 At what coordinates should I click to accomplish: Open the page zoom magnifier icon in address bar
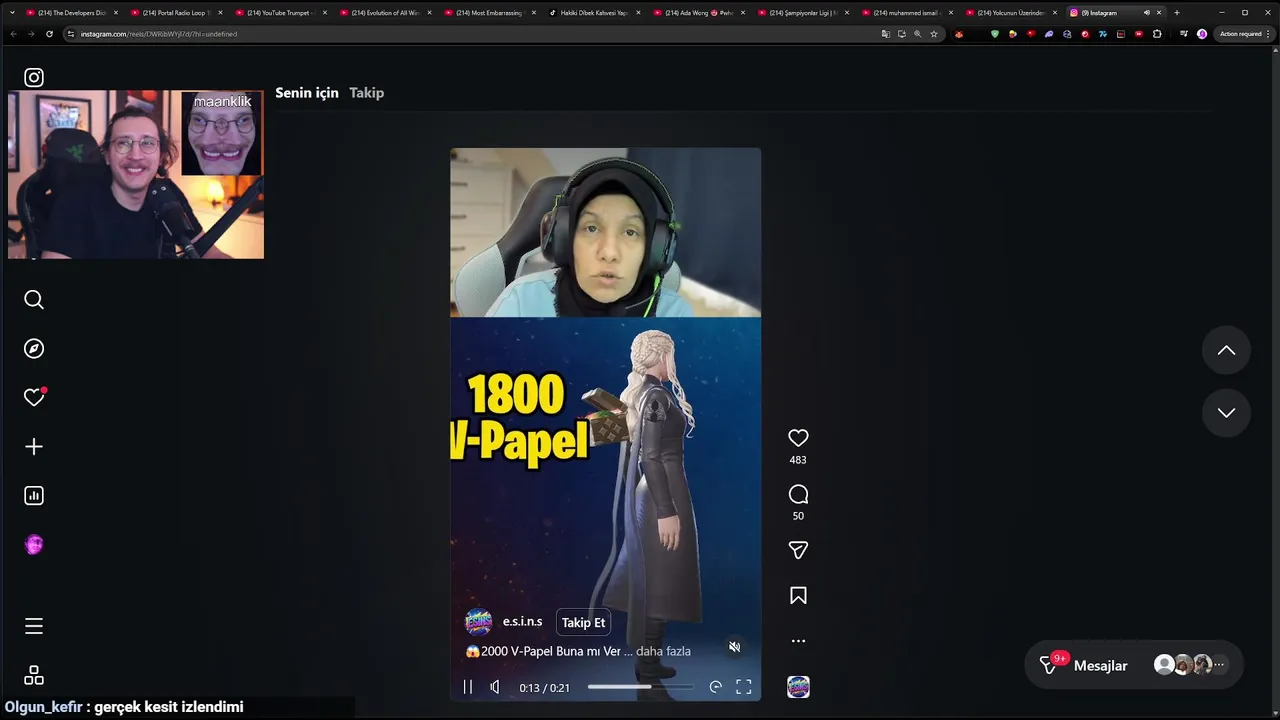point(918,34)
